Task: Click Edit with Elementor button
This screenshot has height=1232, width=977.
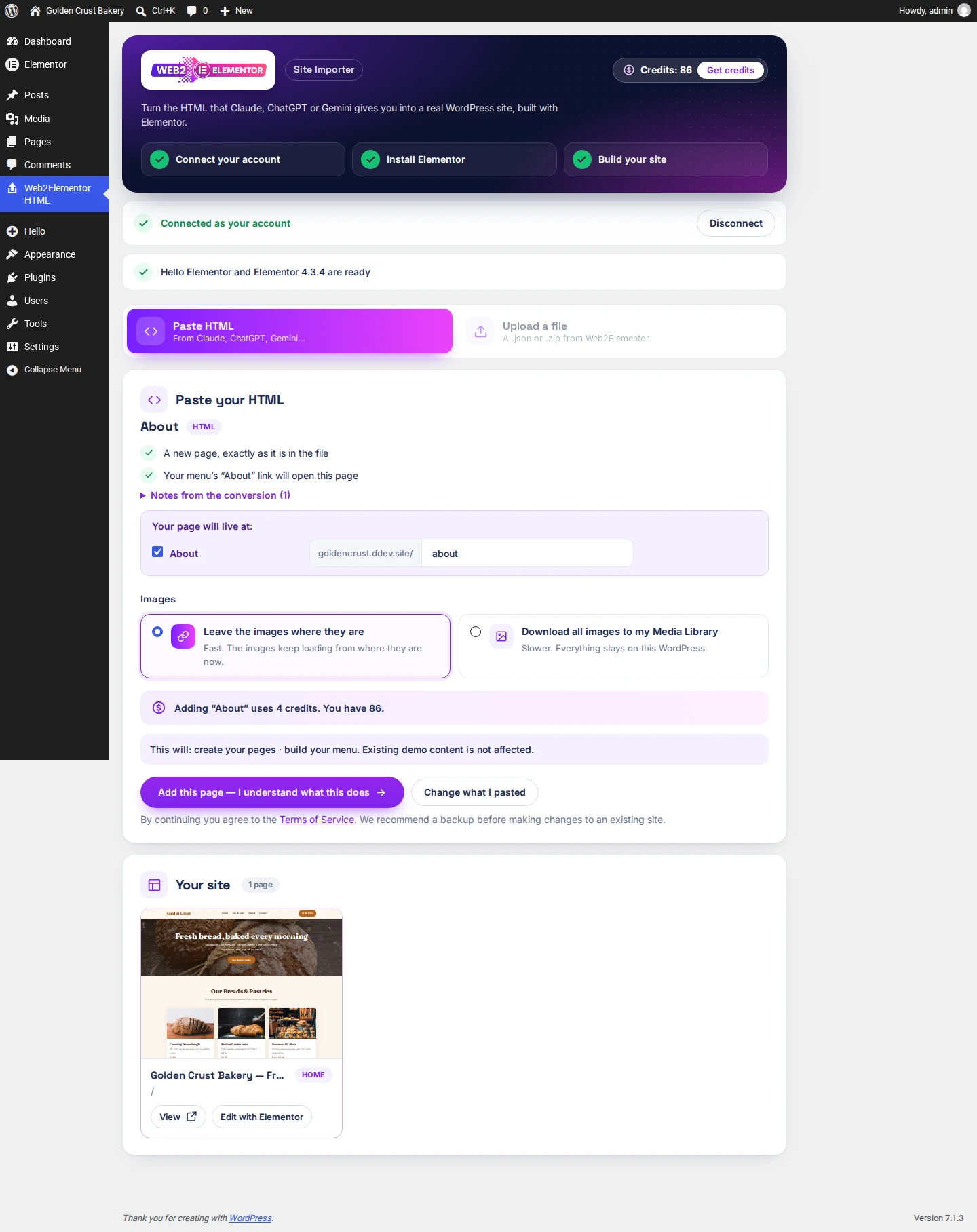Action: pos(262,1117)
